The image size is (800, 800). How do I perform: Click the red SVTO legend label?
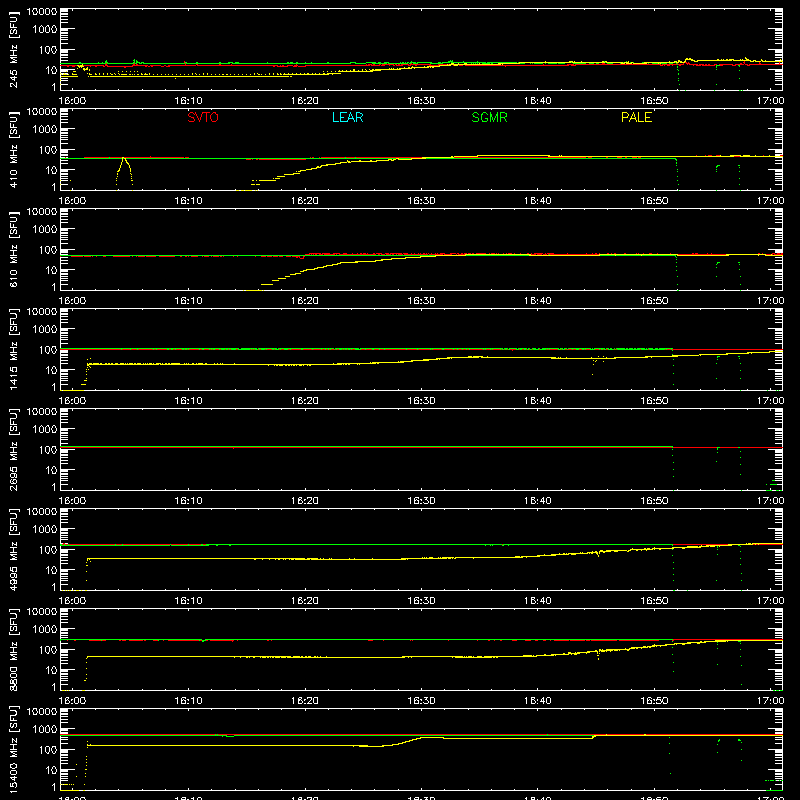tap(203, 117)
